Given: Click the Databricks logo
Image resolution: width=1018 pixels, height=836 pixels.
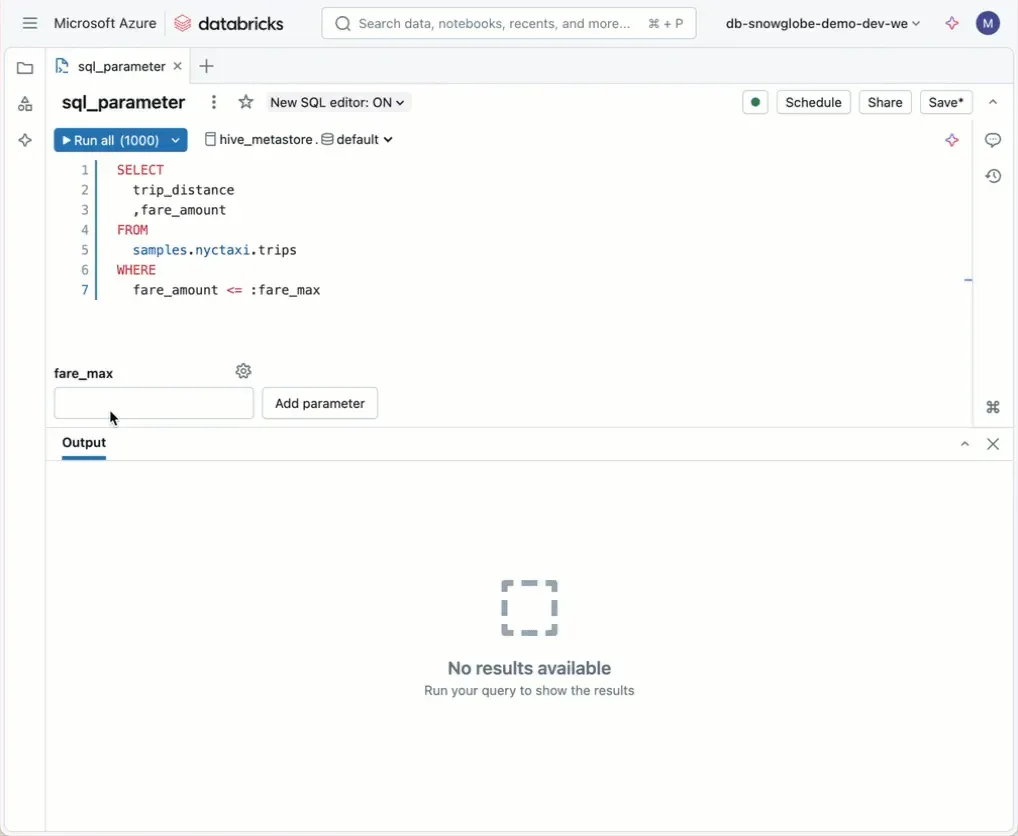Looking at the screenshot, I should click(229, 23).
